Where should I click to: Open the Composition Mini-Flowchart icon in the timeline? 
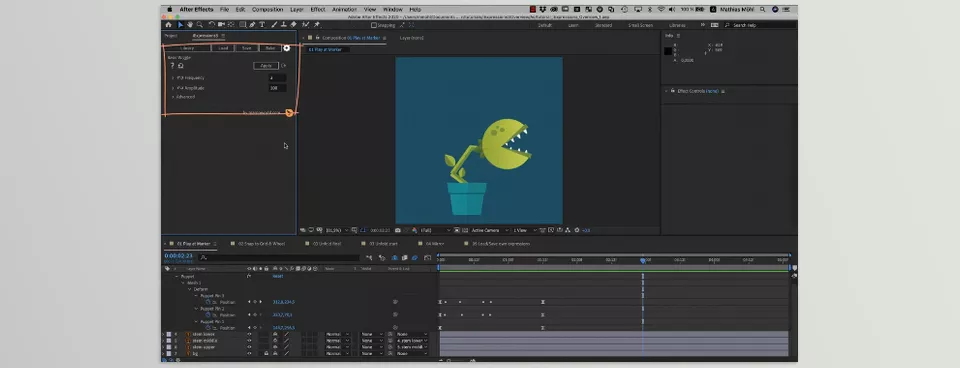point(369,258)
